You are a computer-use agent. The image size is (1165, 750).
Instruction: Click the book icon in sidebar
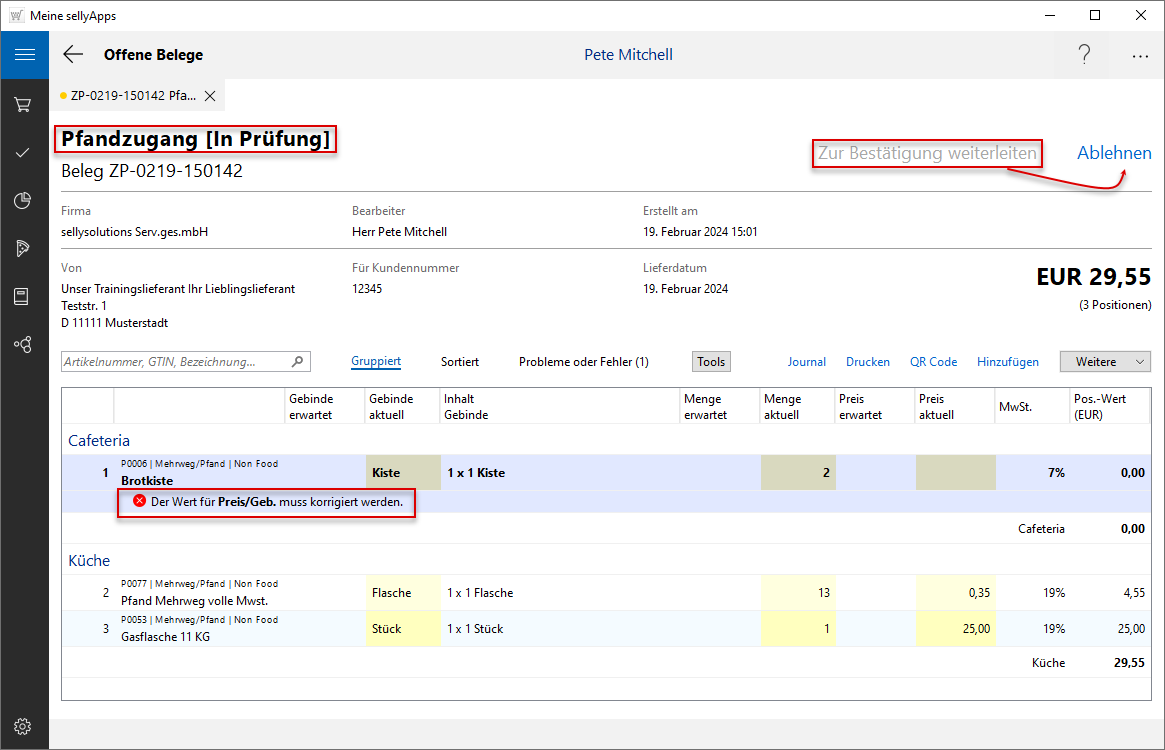(x=23, y=296)
